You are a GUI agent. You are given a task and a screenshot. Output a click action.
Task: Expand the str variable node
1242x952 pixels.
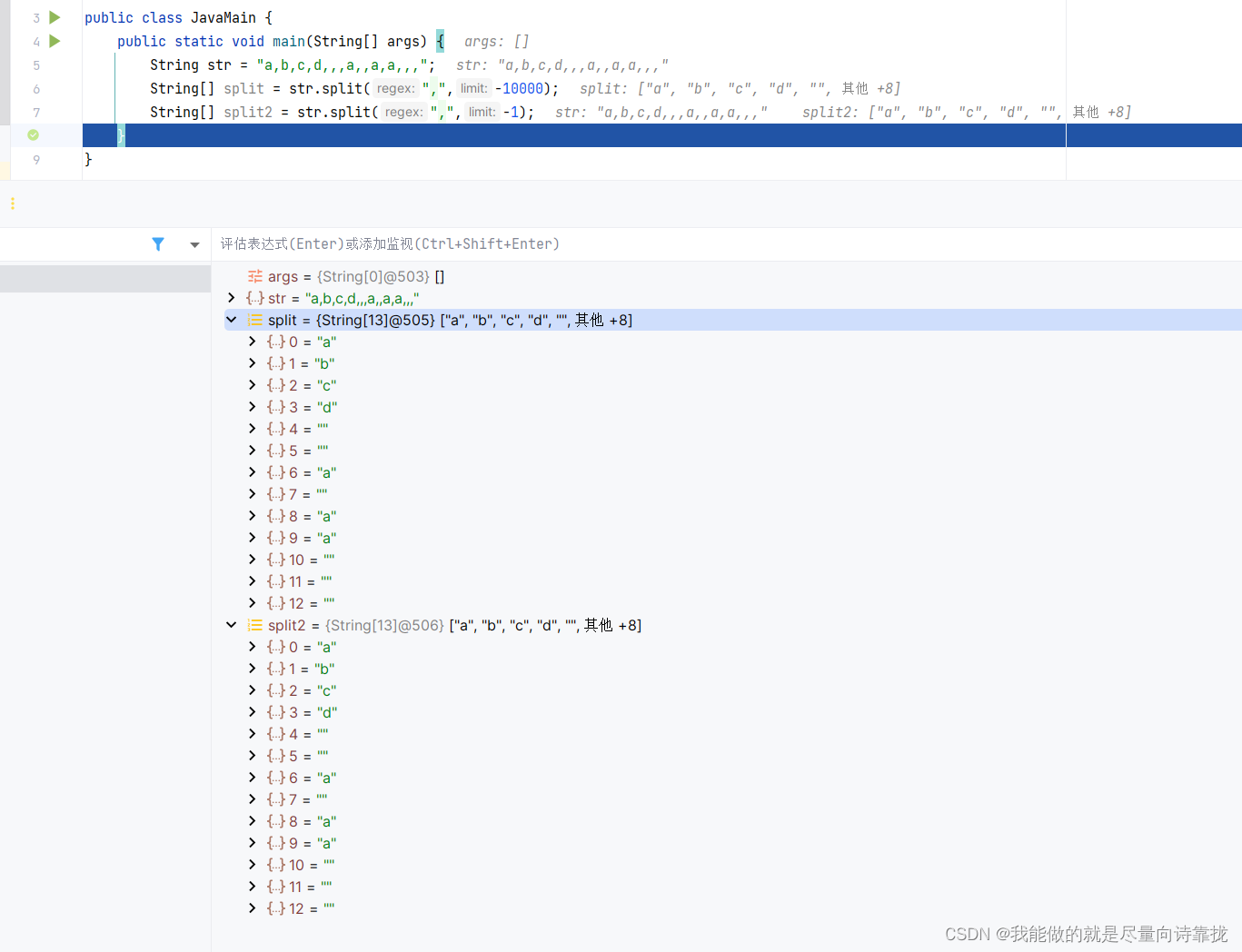[232, 298]
